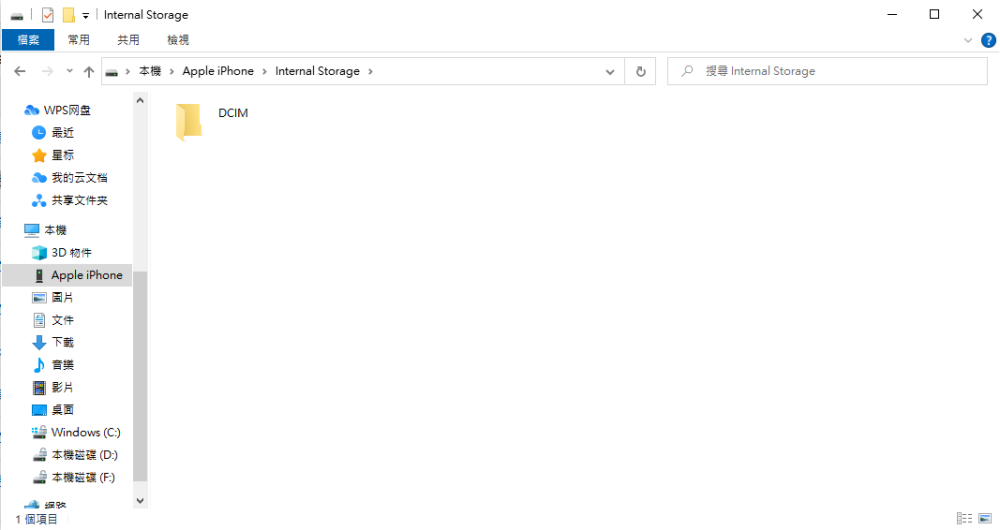Switch to the 共用 ribbon tab
This screenshot has width=1000, height=530.
tap(128, 40)
